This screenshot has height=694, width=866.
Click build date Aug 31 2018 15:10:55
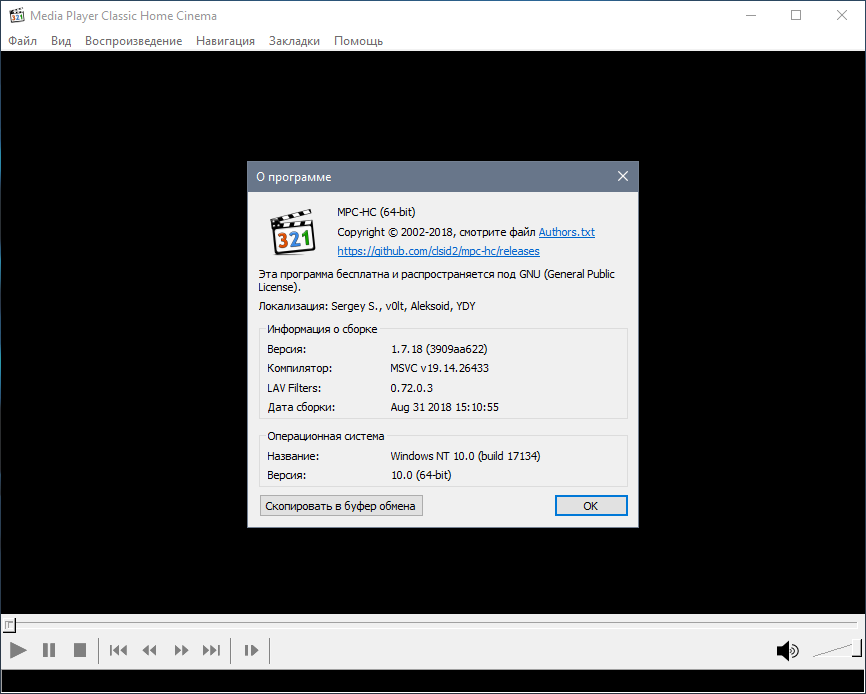click(445, 407)
